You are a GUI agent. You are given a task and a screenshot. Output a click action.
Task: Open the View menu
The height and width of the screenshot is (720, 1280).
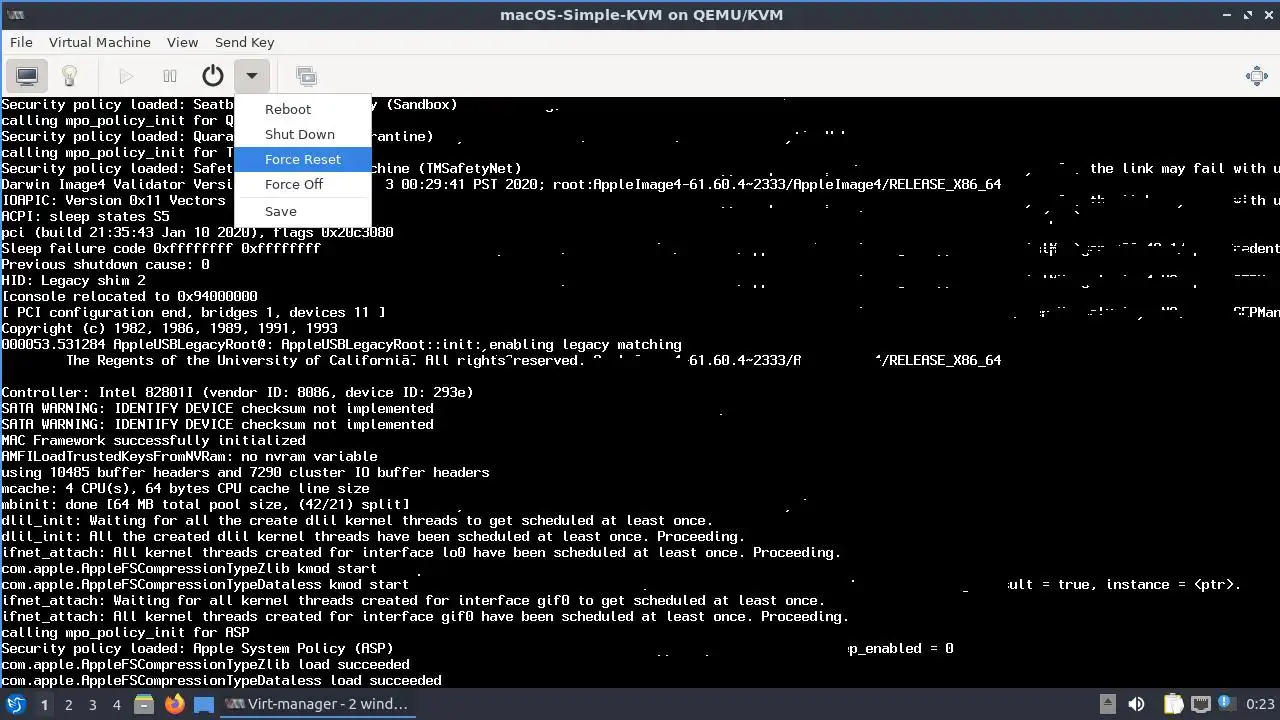(182, 42)
